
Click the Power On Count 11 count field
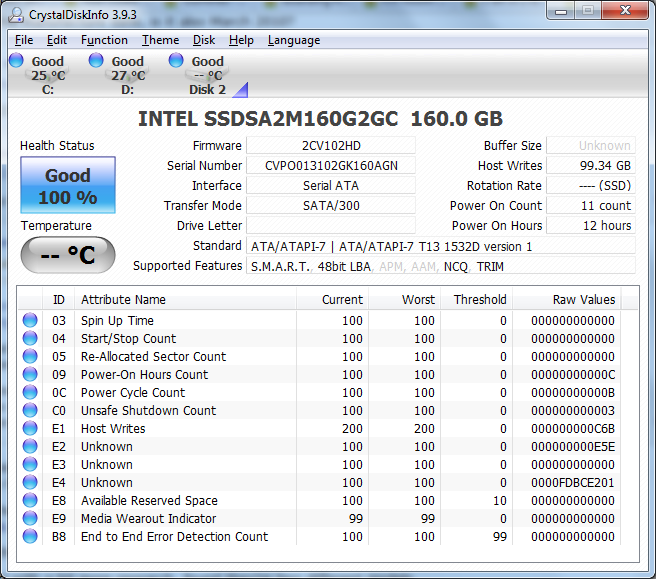tap(591, 206)
